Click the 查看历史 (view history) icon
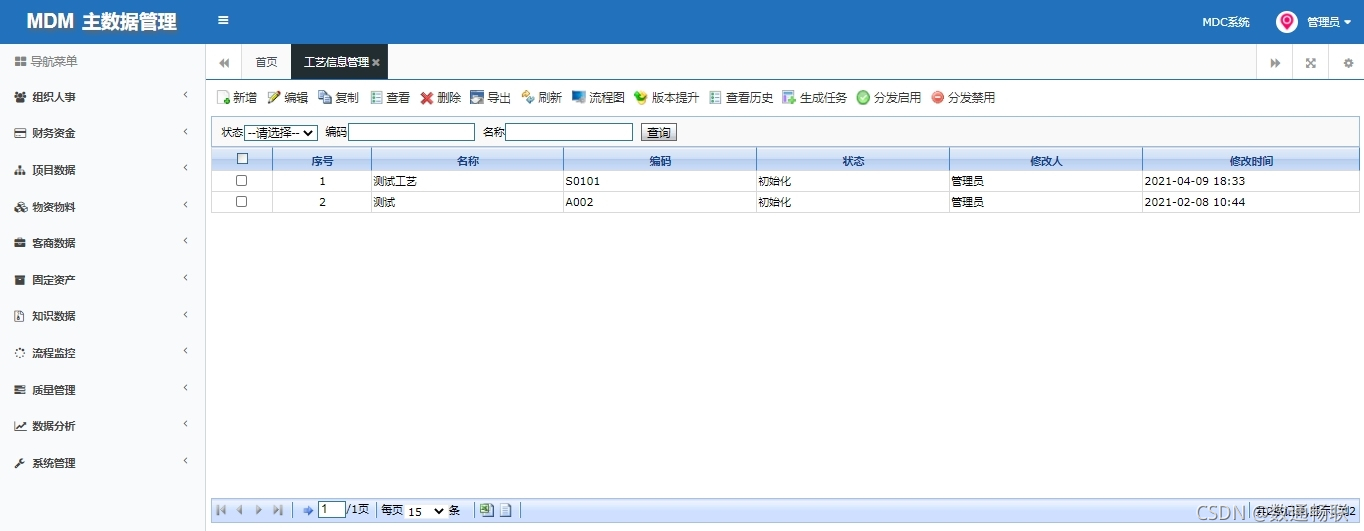The height and width of the screenshot is (531, 1364). click(715, 97)
